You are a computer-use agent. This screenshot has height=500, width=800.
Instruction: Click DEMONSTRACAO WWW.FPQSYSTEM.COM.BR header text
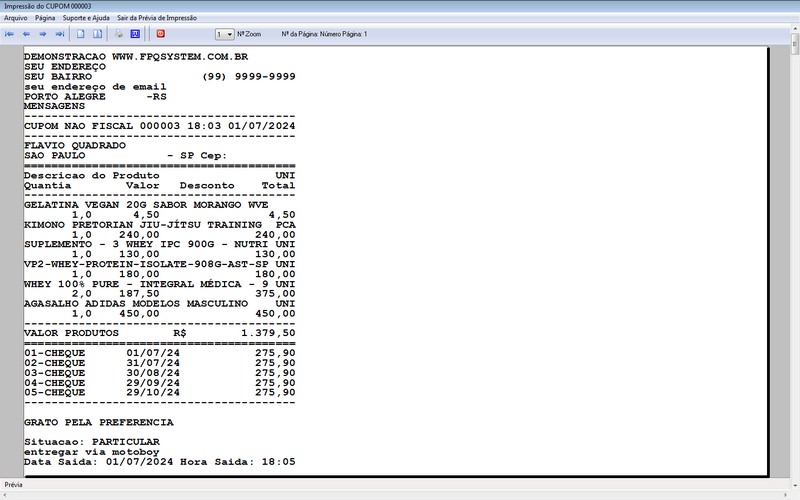[136, 57]
